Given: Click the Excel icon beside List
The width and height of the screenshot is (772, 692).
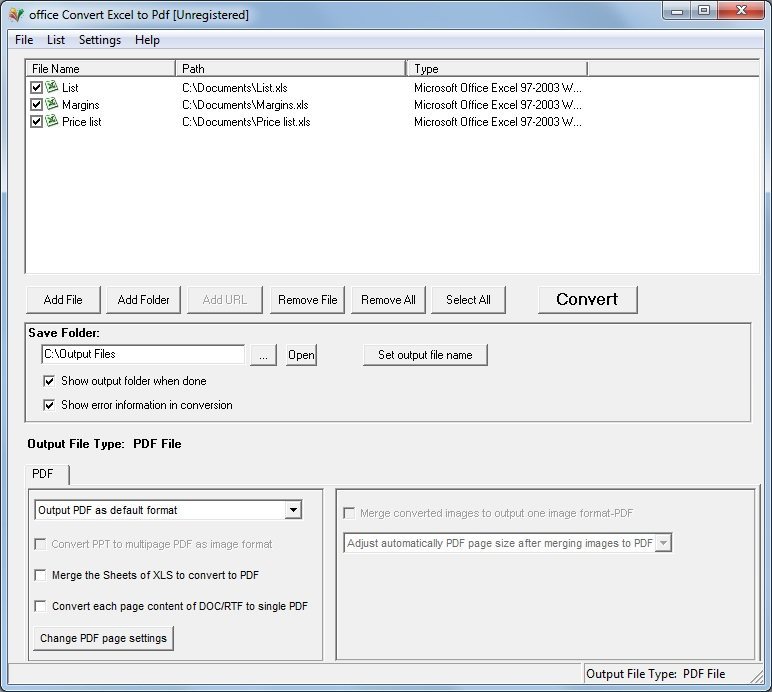Looking at the screenshot, I should pos(52,87).
